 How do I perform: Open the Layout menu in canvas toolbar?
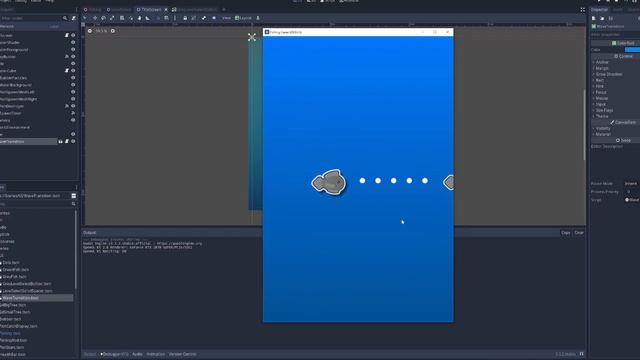point(244,18)
